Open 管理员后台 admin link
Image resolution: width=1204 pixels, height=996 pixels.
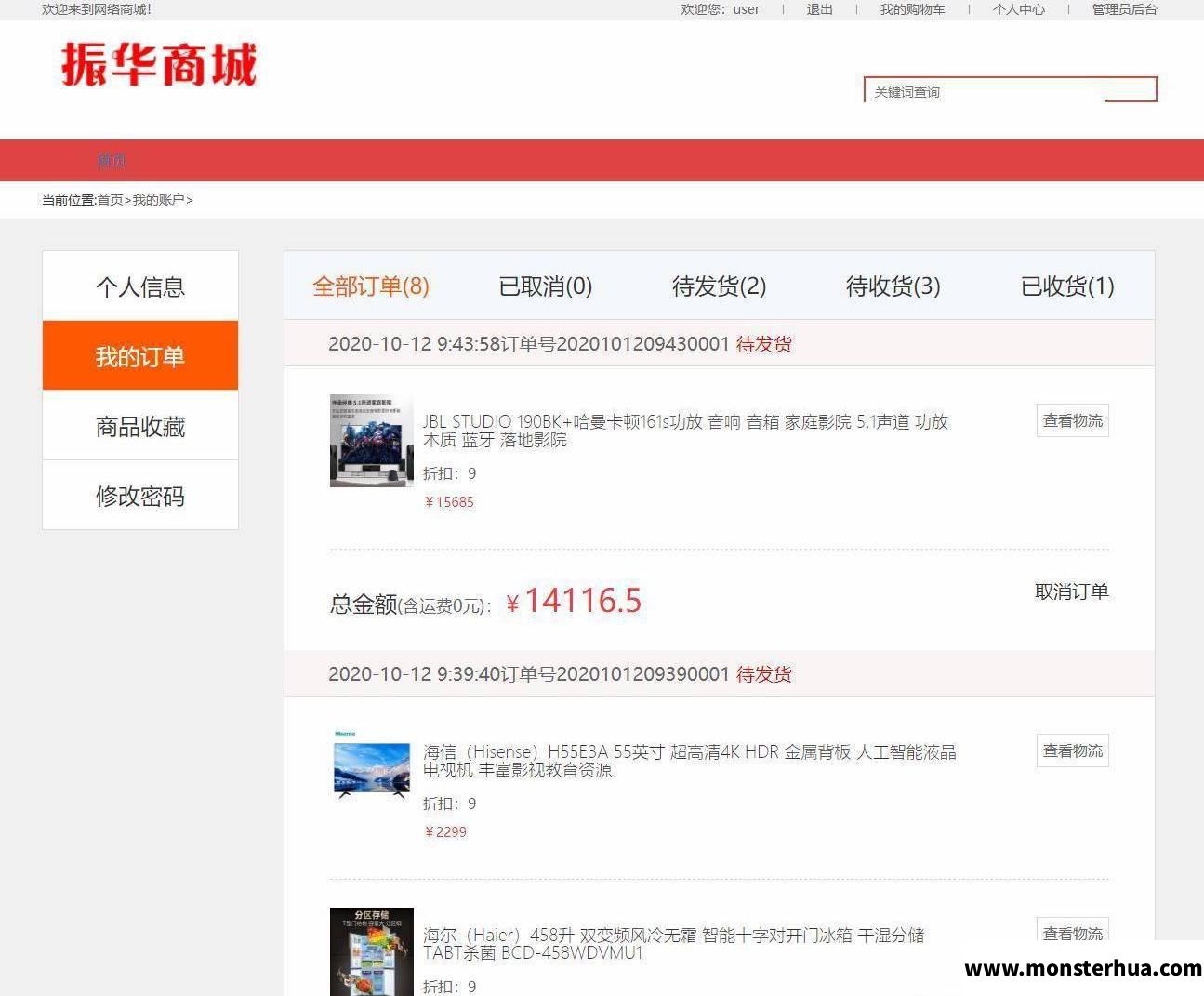point(1124,9)
